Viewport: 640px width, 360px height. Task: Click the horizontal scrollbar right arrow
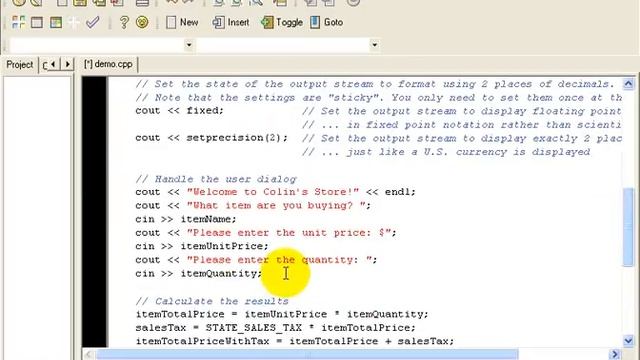(615, 354)
